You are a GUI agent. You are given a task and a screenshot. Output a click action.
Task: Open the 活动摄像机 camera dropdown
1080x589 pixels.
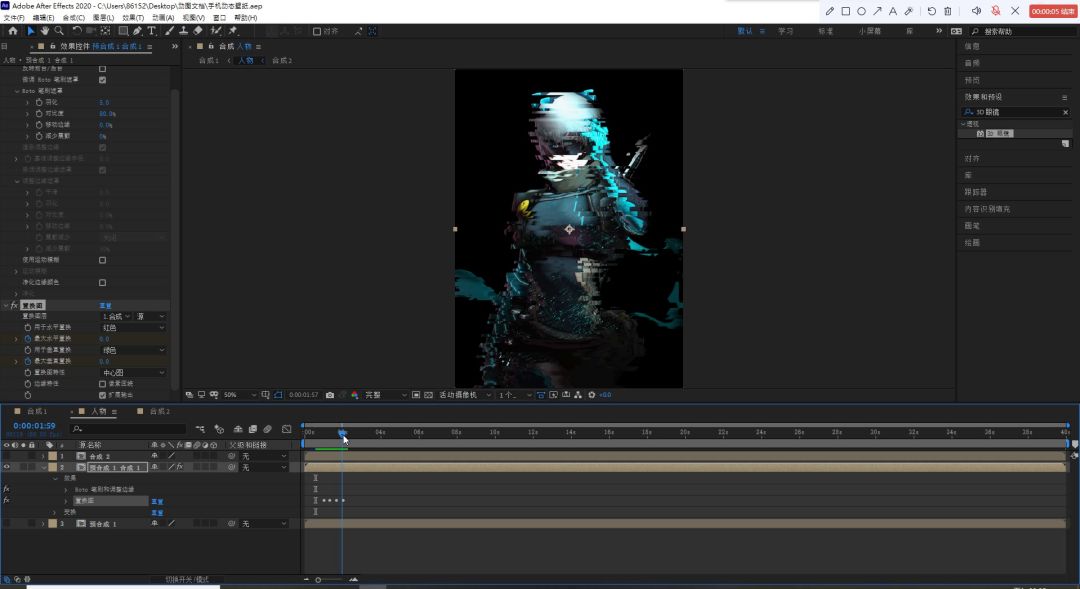point(465,395)
